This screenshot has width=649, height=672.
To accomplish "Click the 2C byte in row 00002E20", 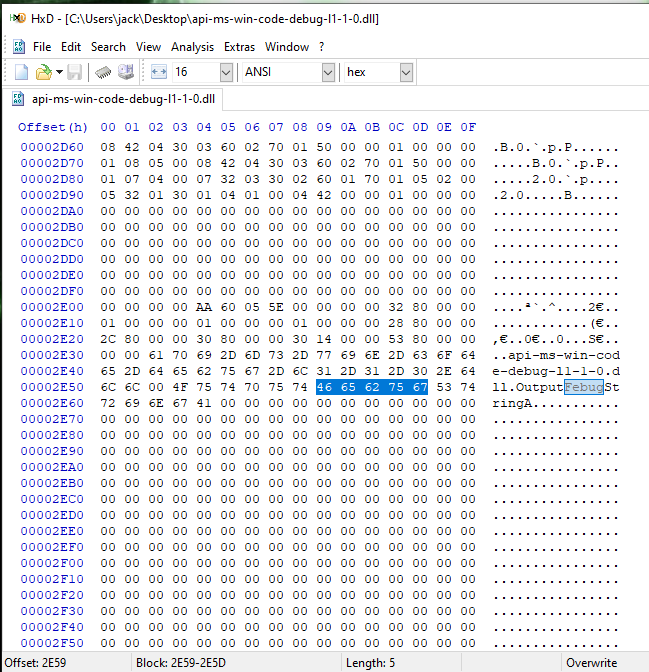I will click(x=108, y=339).
